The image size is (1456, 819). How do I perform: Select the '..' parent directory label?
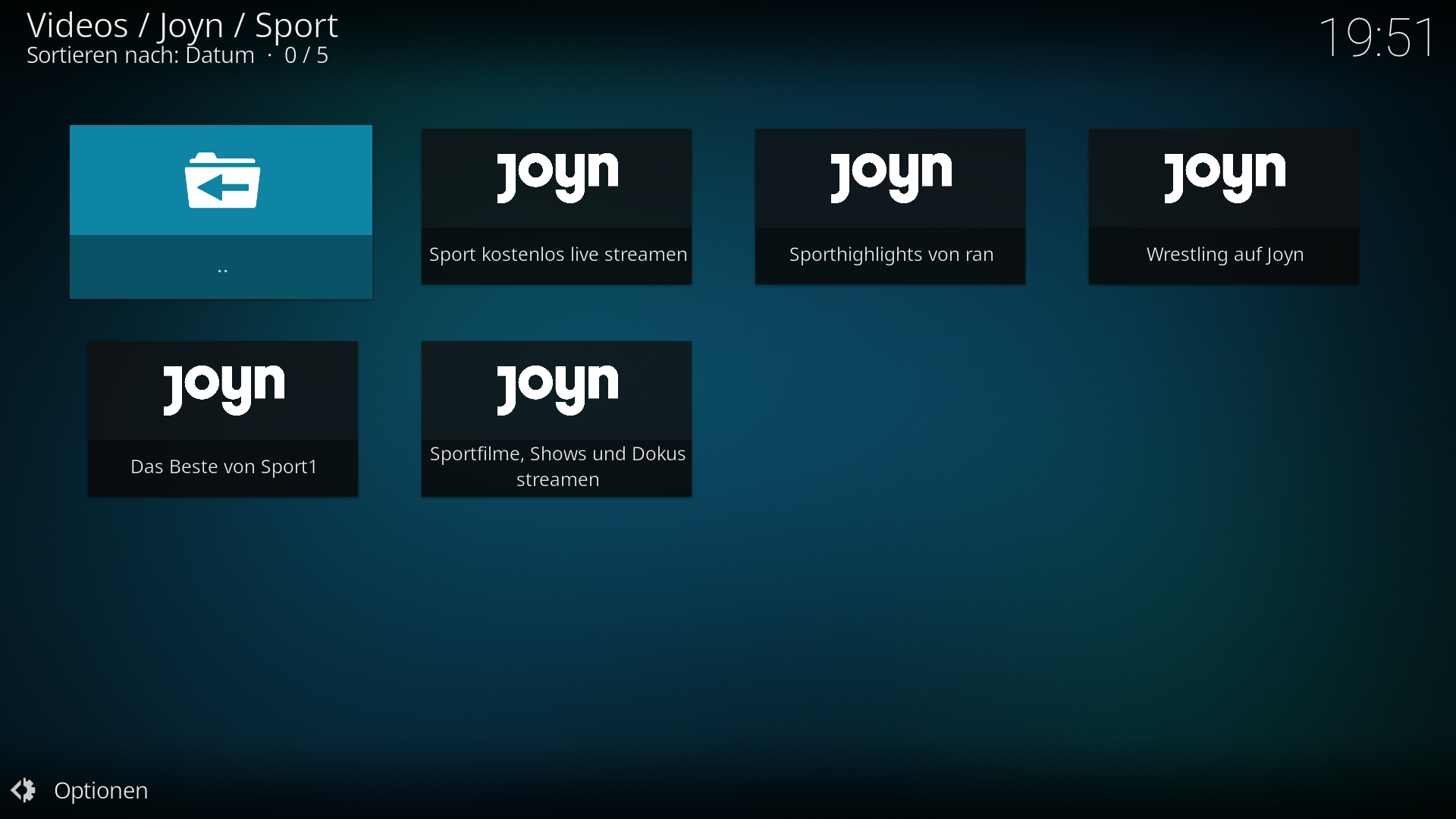222,270
